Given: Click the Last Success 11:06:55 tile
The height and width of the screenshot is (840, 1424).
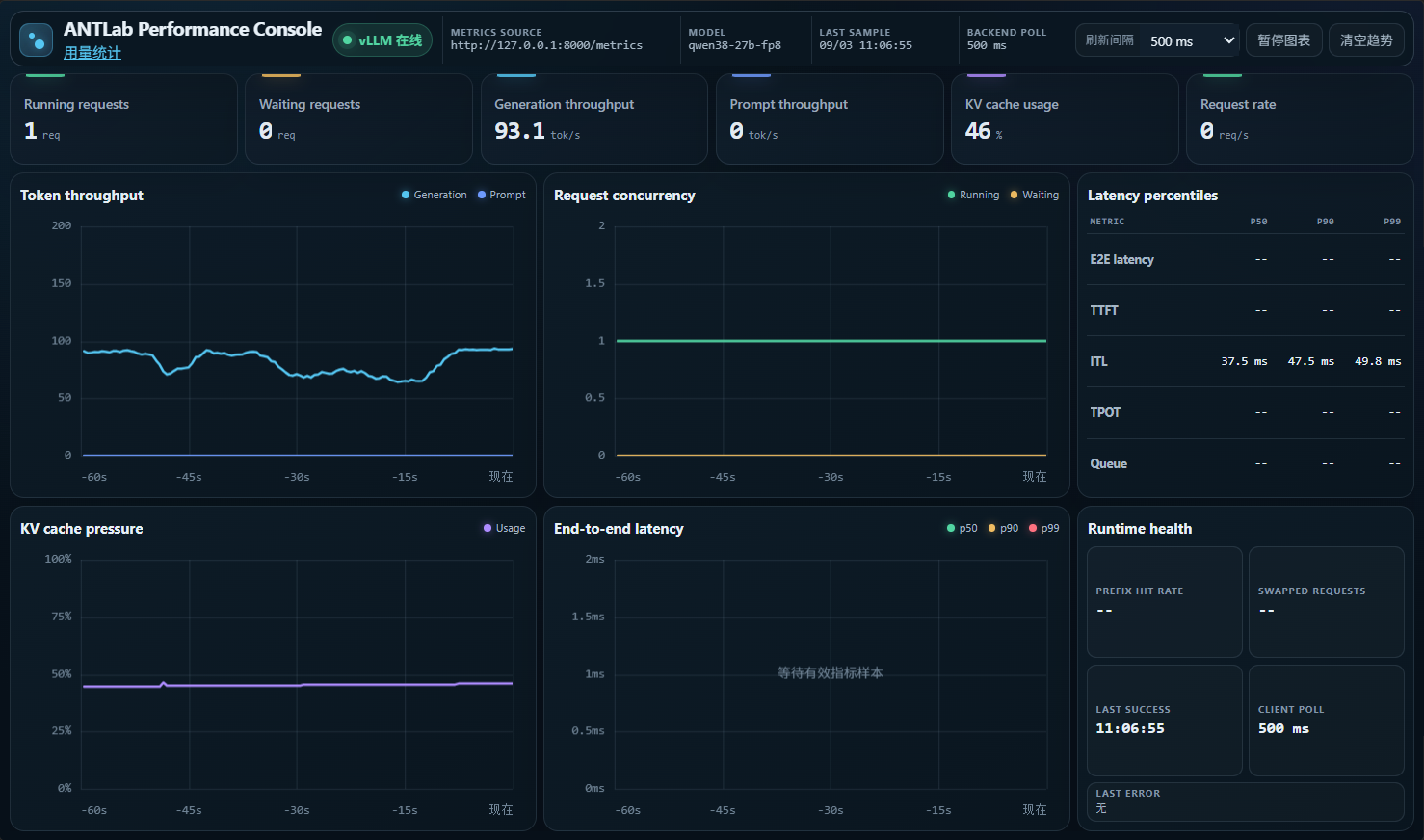Looking at the screenshot, I should tap(1165, 721).
